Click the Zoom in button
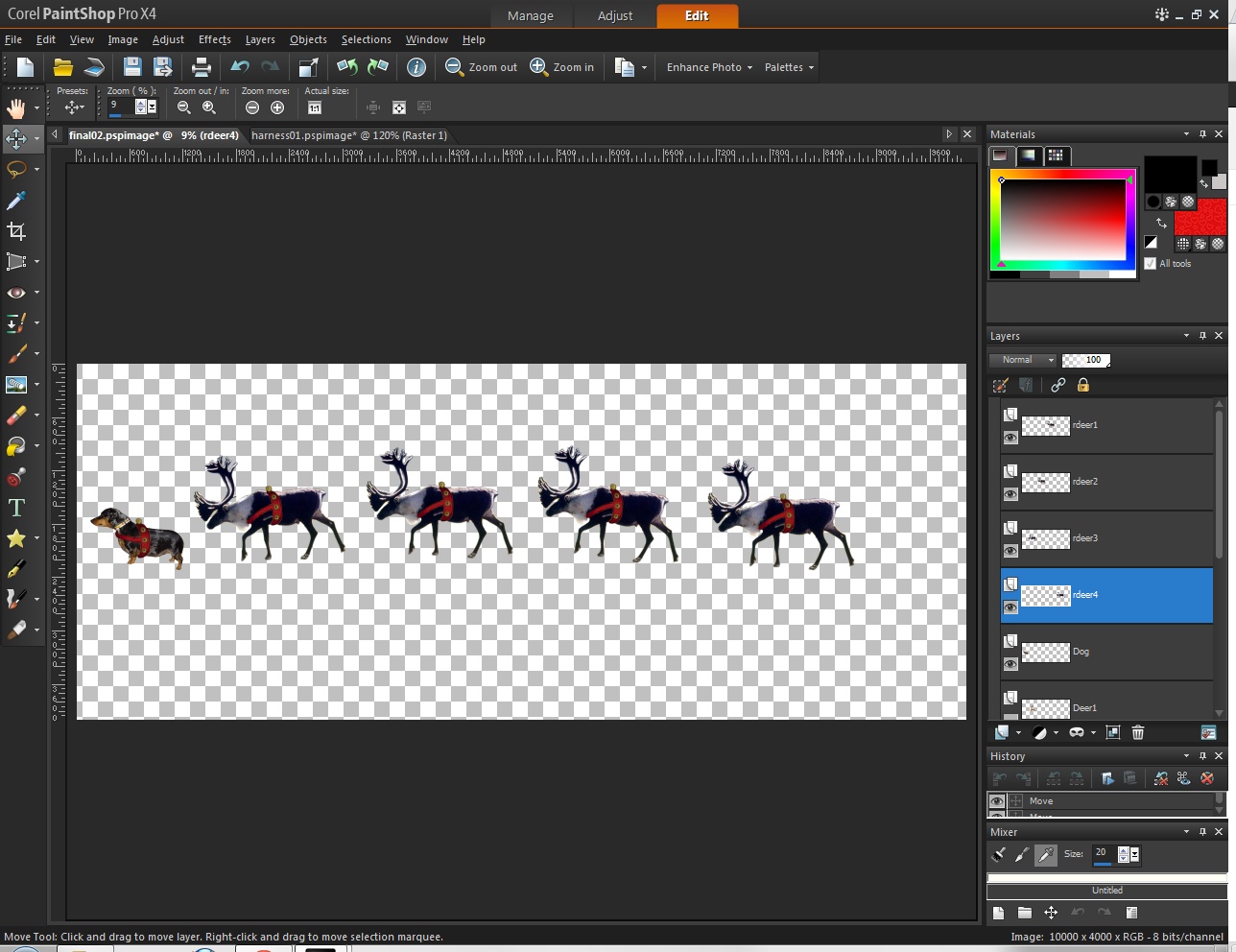Screen dimensions: 1236x952 (562, 67)
